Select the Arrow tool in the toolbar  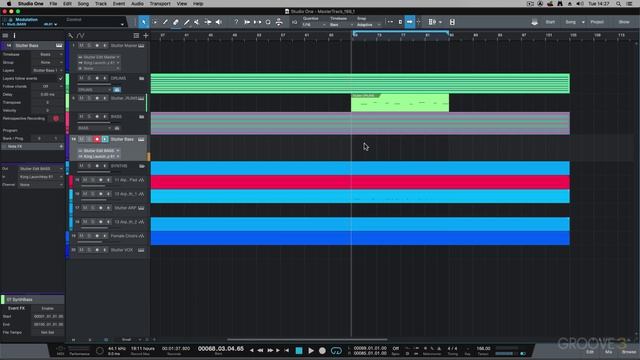pos(144,22)
